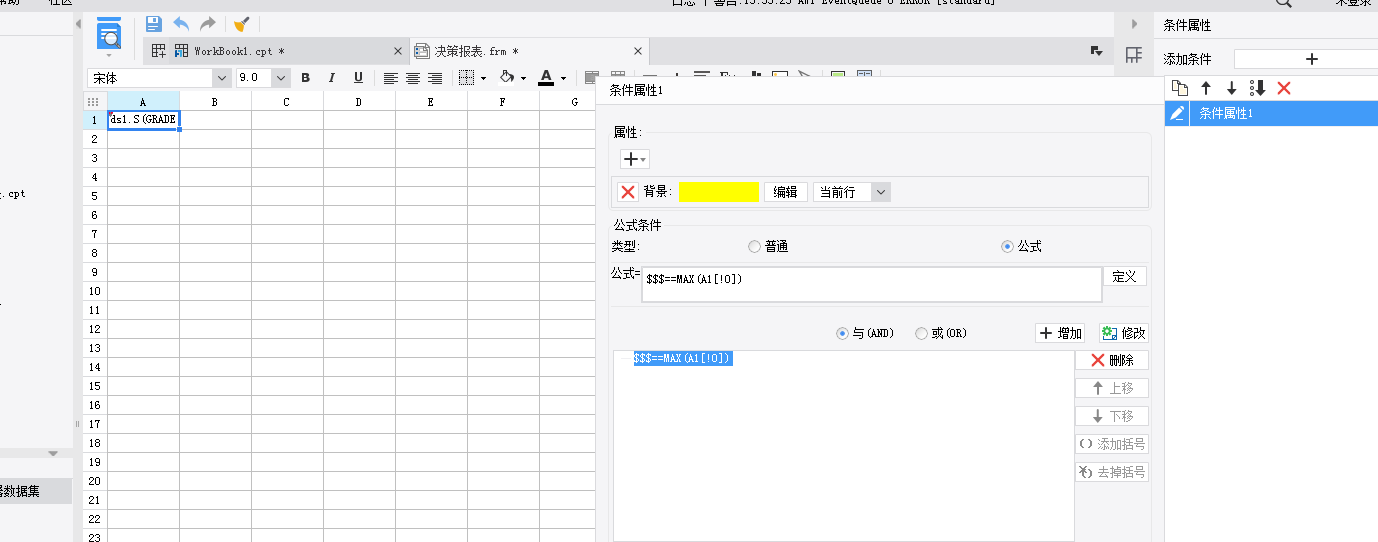Toggle underline formatting
This screenshot has width=1378, height=542.
[x=358, y=78]
